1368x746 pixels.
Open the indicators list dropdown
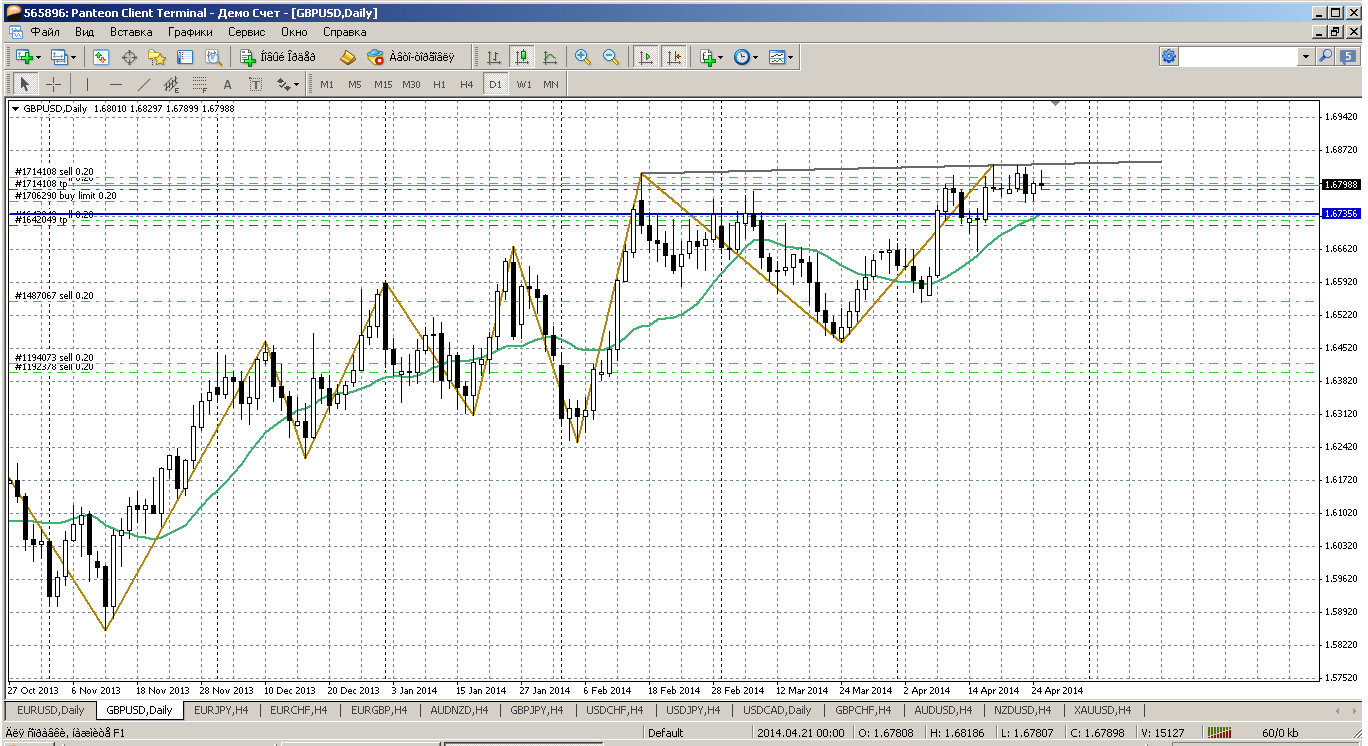(711, 57)
